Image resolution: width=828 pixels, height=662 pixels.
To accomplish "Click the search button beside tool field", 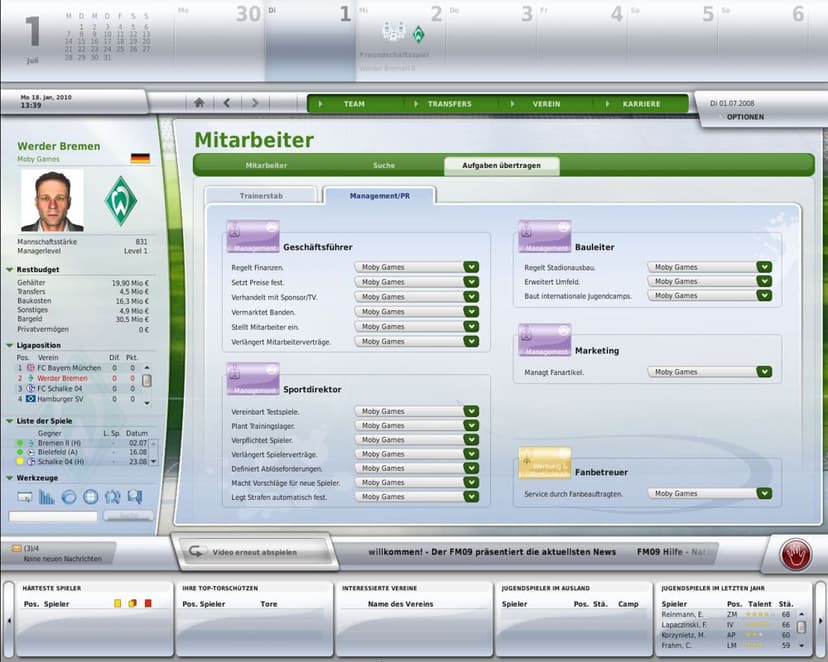I will click(x=128, y=516).
